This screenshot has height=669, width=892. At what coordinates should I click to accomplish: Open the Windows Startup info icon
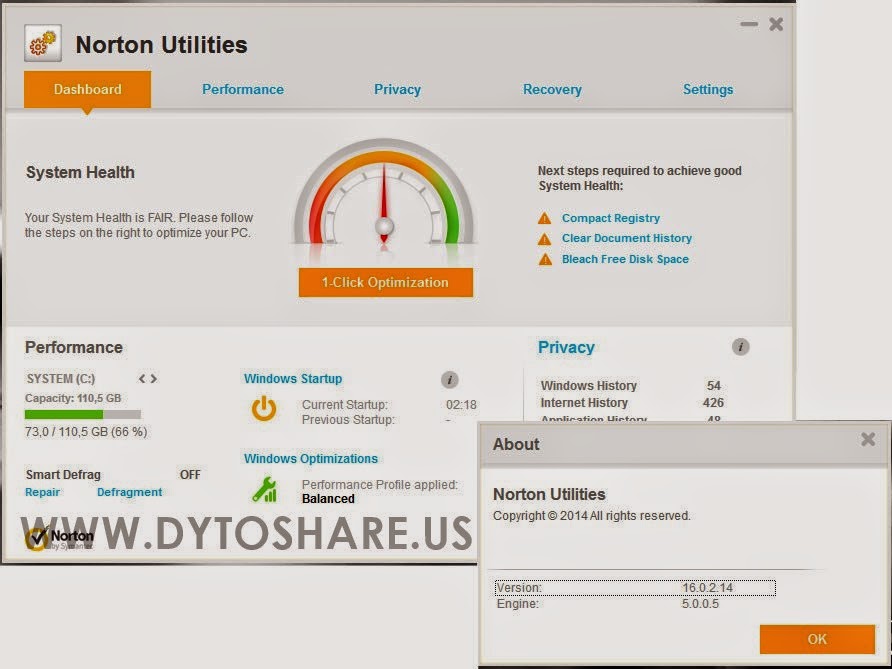coord(449,379)
